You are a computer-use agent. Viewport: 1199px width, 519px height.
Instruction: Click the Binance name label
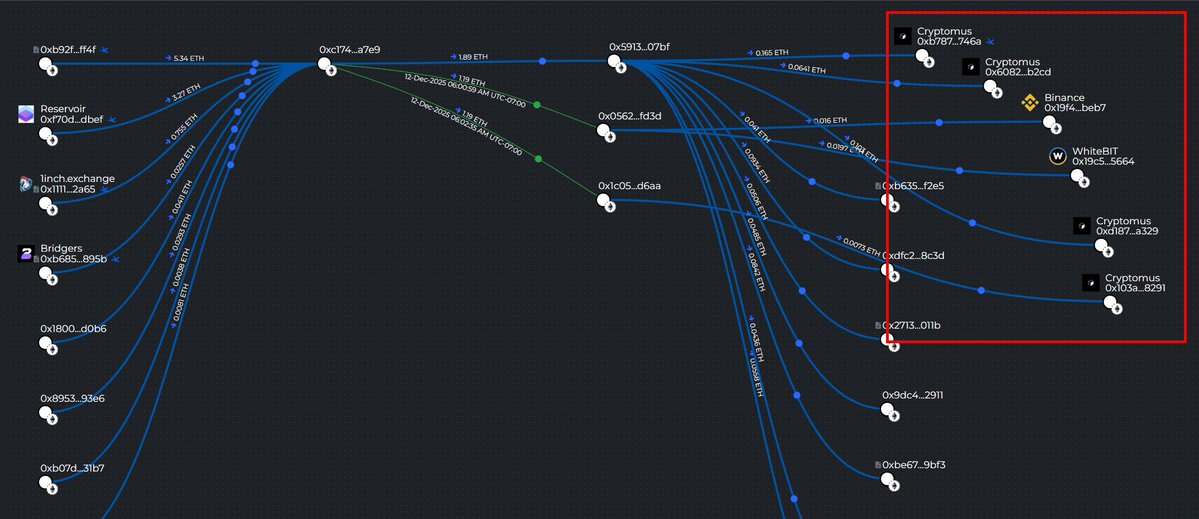[x=1064, y=98]
